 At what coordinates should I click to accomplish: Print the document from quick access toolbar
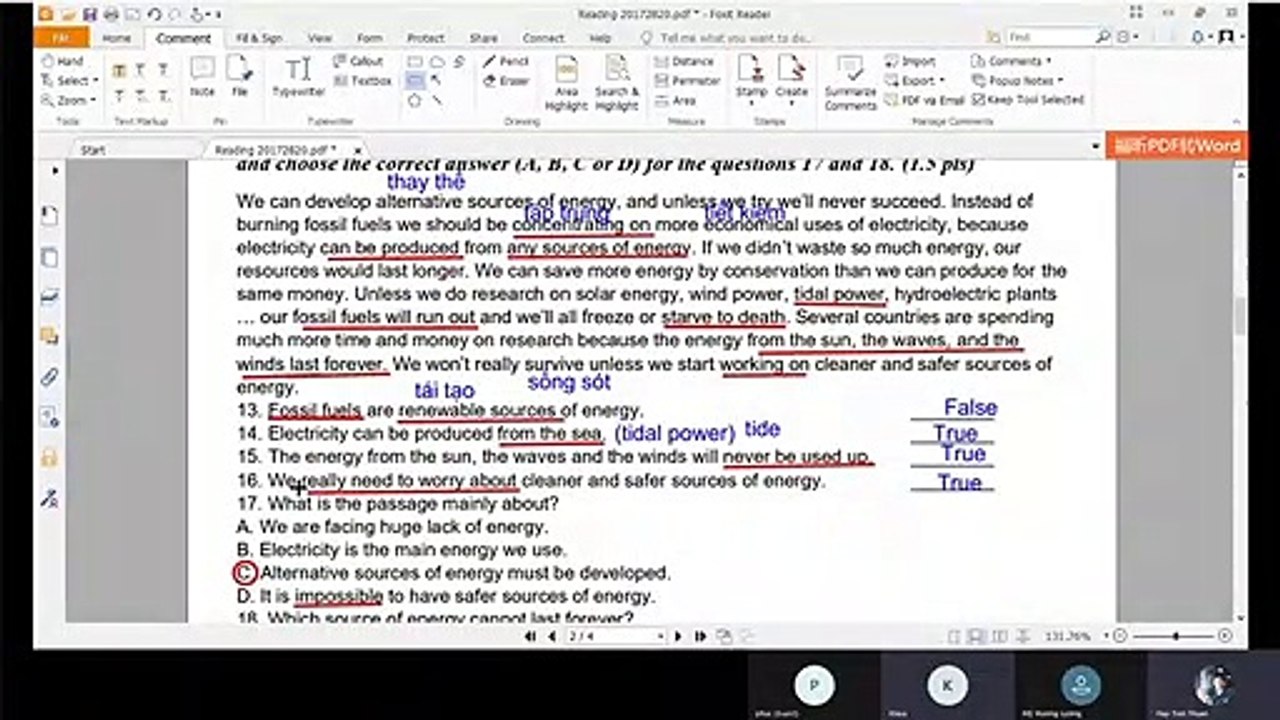pyautogui.click(x=111, y=14)
